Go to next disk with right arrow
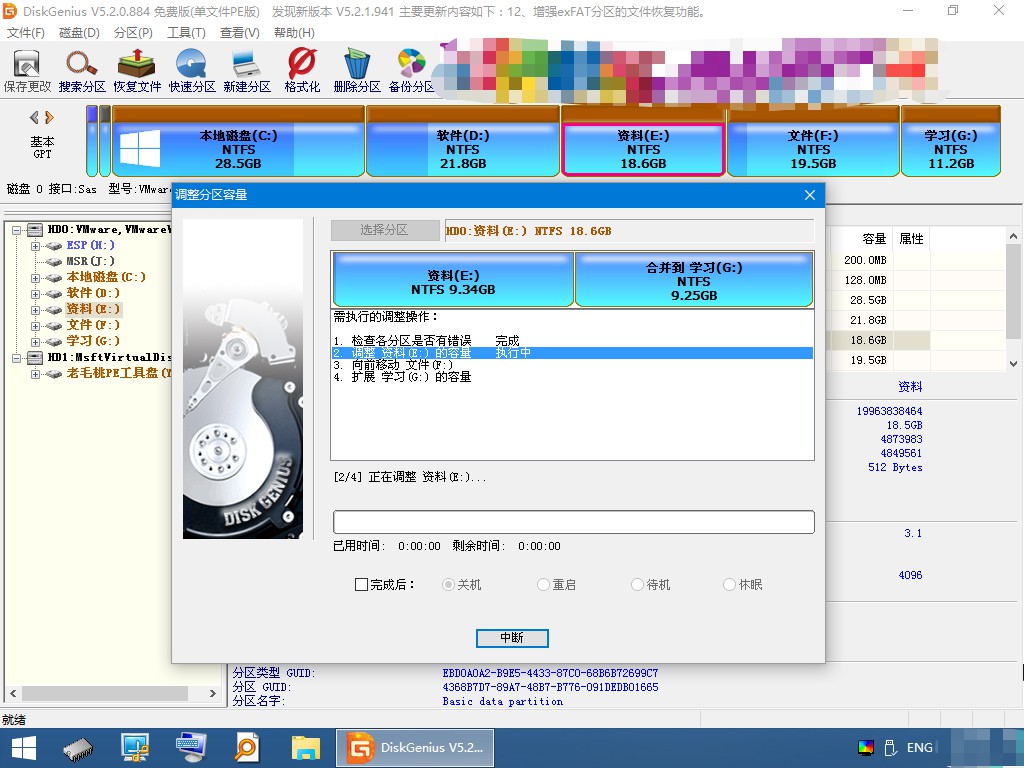The width and height of the screenshot is (1024, 768). click(x=50, y=118)
